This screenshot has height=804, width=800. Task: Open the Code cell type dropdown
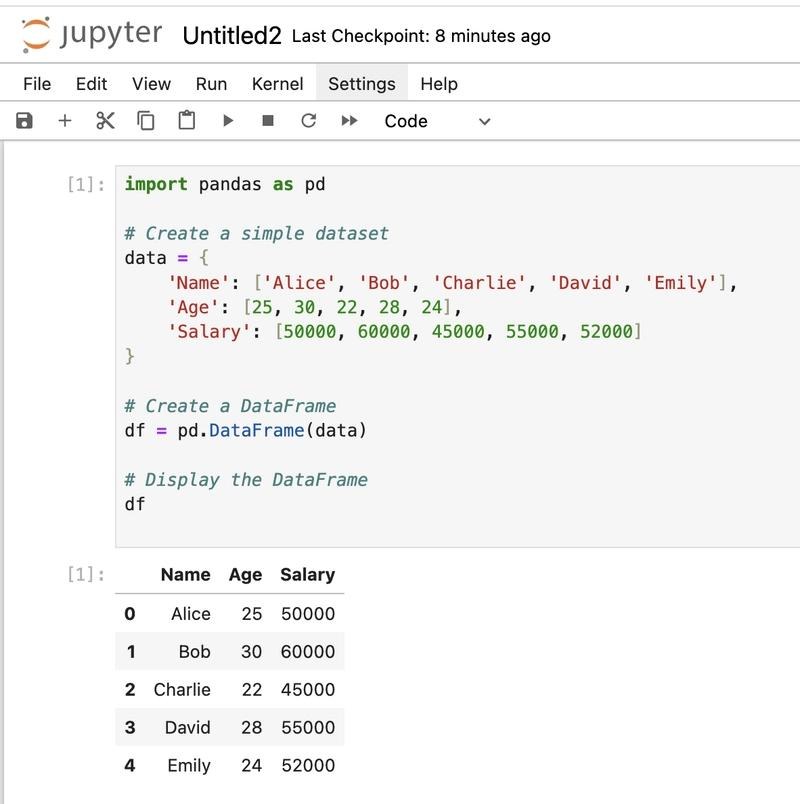[x=437, y=122]
